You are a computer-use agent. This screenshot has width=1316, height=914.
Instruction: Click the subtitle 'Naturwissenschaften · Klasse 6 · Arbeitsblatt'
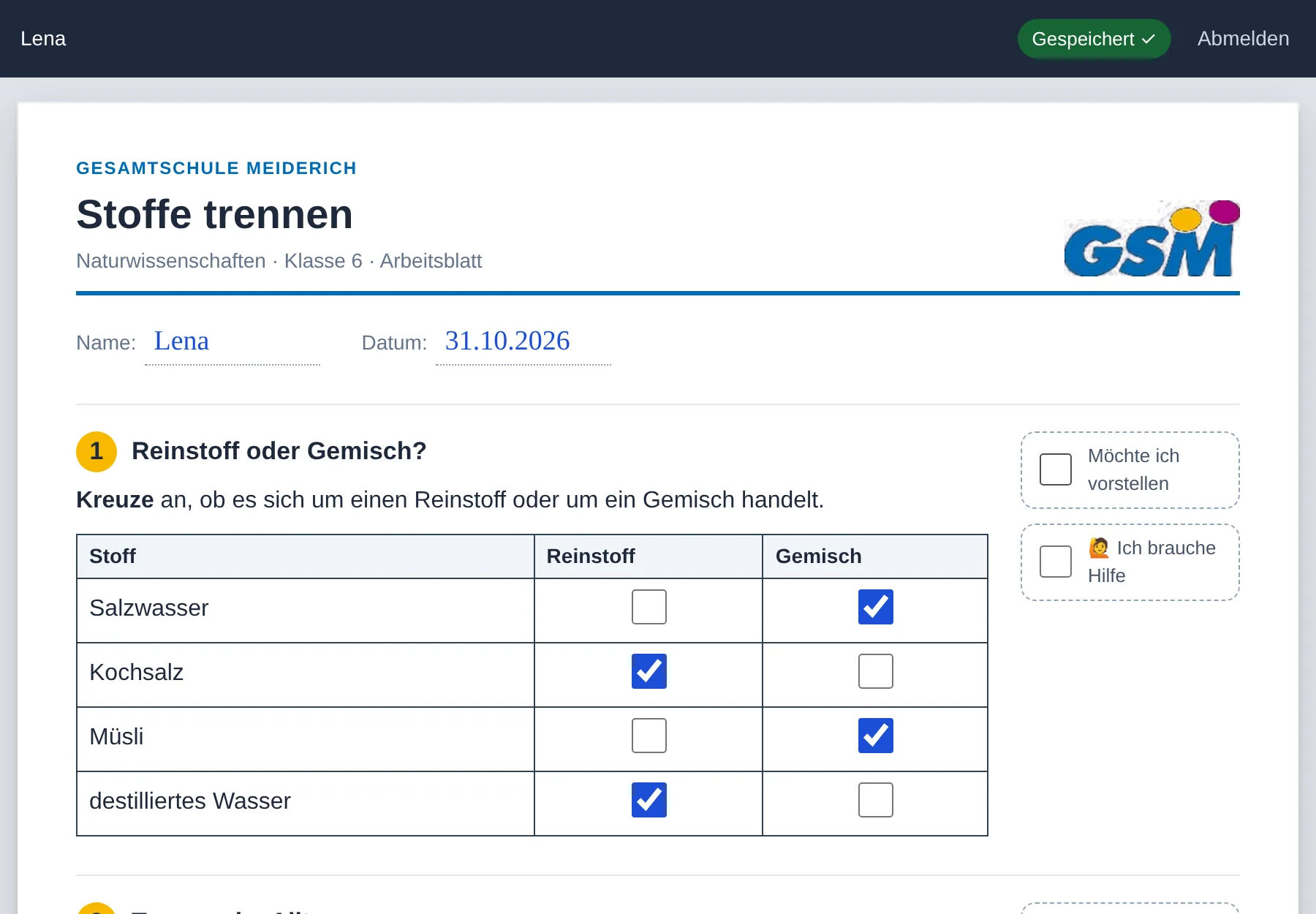click(x=279, y=261)
